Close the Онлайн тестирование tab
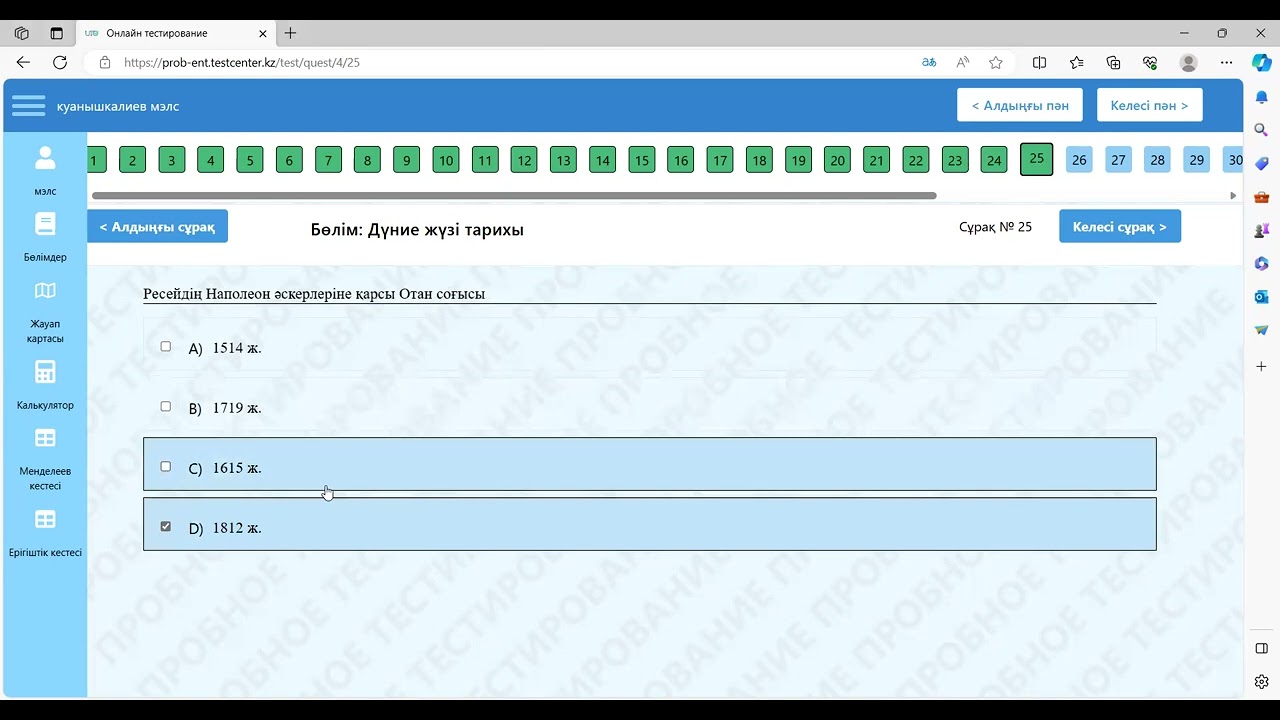Viewport: 1280px width, 720px height. (x=263, y=33)
